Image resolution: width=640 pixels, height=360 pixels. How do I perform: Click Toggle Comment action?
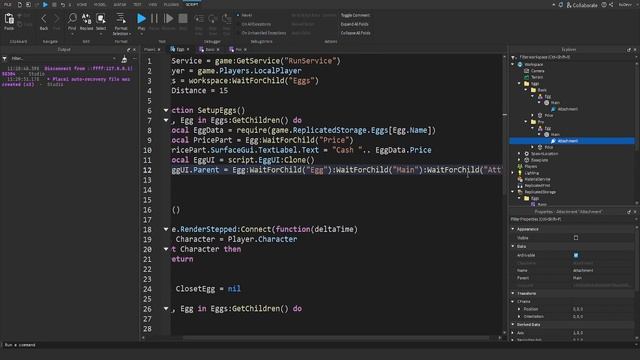[355, 15]
